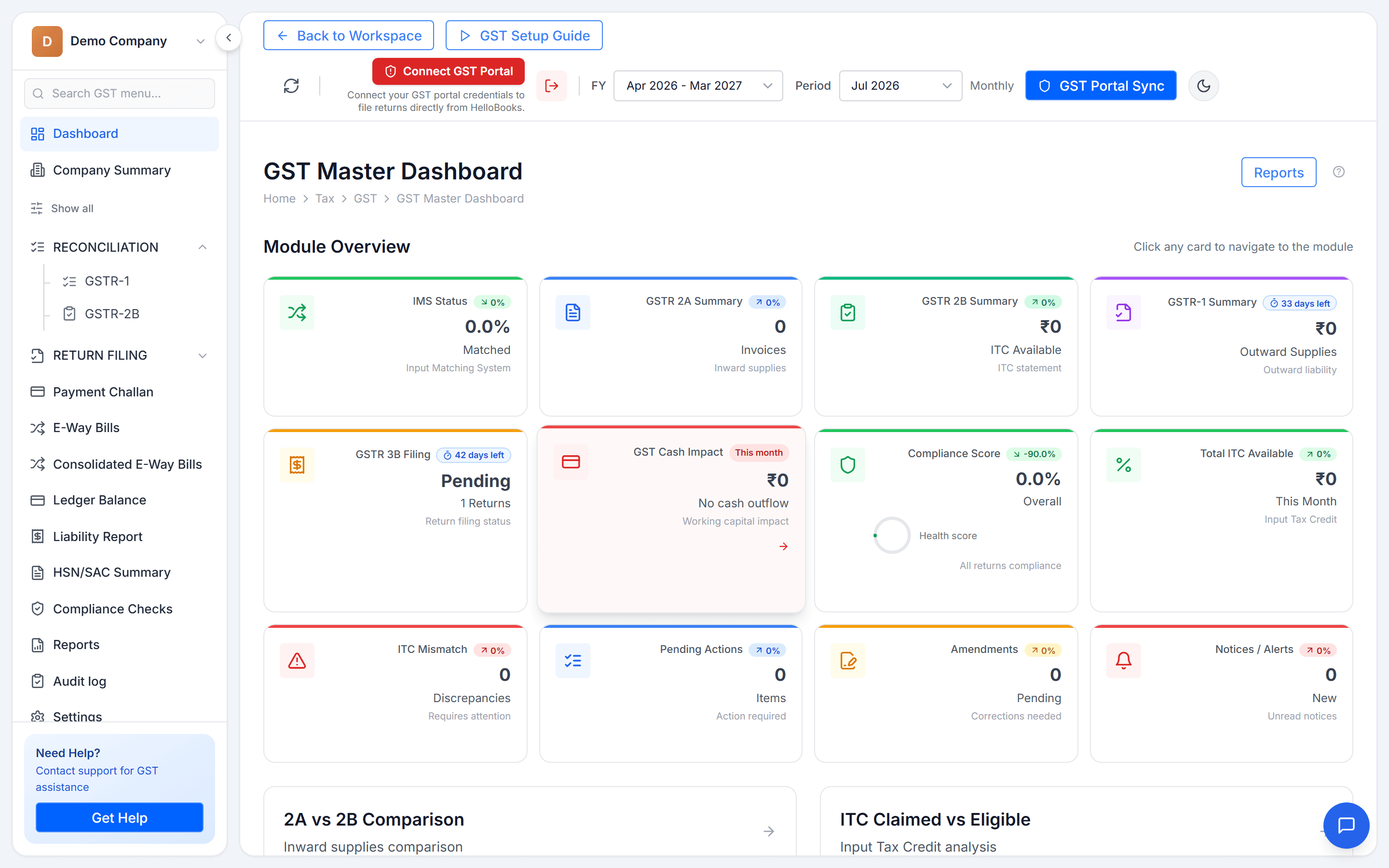Click Home in the breadcrumb
The height and width of the screenshot is (868, 1389).
[279, 199]
